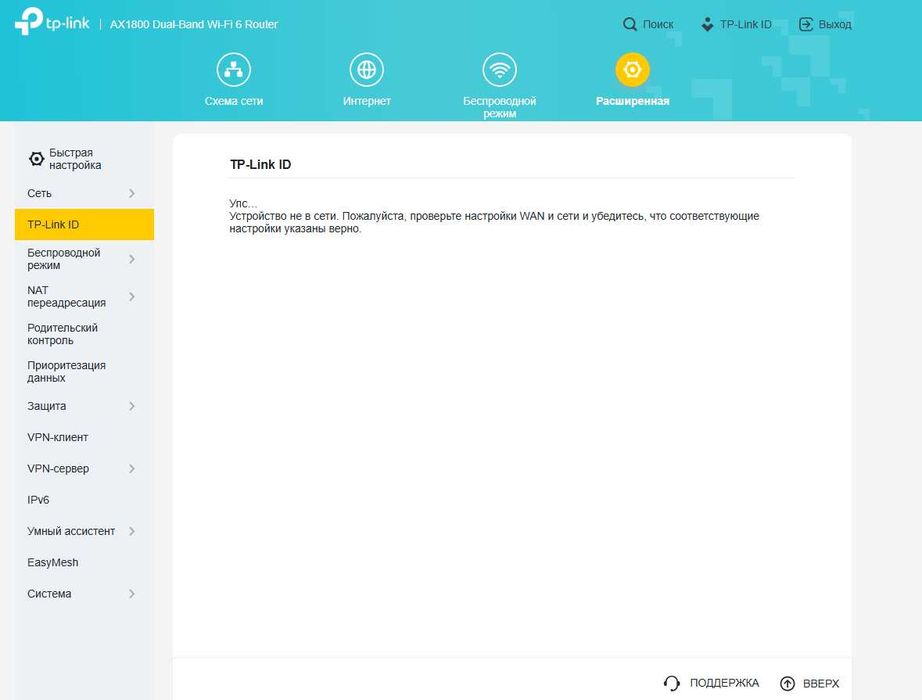Switch to the Расширенная tab label

[632, 101]
